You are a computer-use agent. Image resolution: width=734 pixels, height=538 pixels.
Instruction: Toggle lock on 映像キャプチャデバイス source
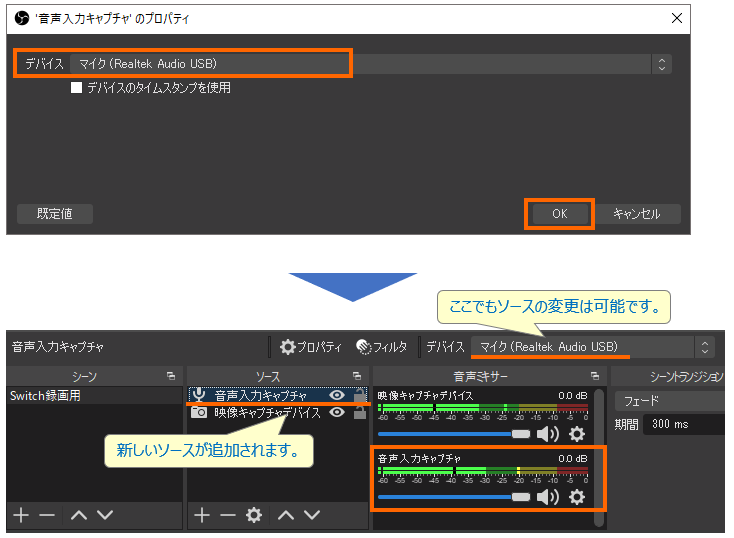(x=360, y=413)
